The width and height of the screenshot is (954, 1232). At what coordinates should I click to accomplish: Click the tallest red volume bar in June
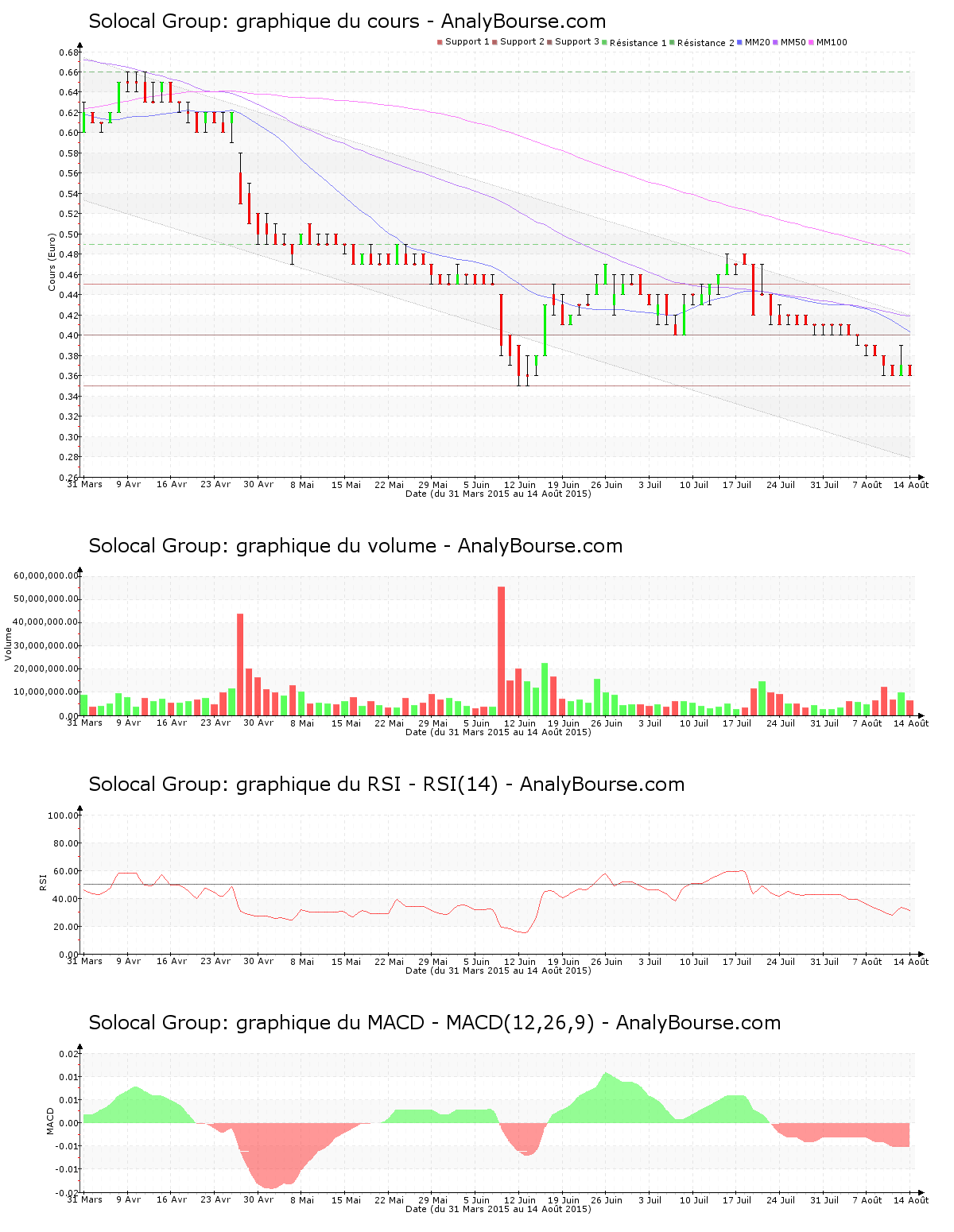point(501,651)
